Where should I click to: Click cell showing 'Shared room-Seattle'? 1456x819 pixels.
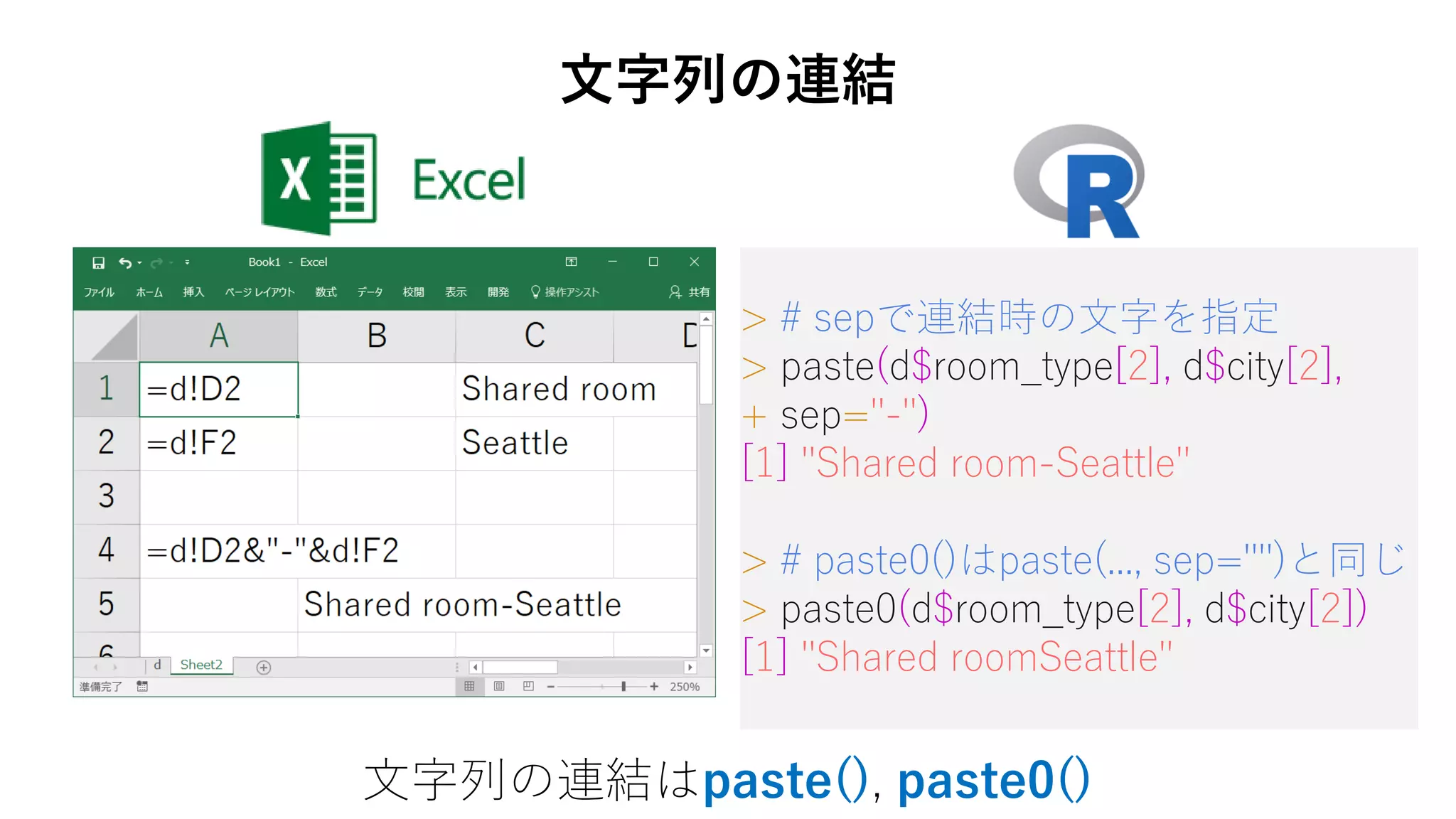point(377,606)
